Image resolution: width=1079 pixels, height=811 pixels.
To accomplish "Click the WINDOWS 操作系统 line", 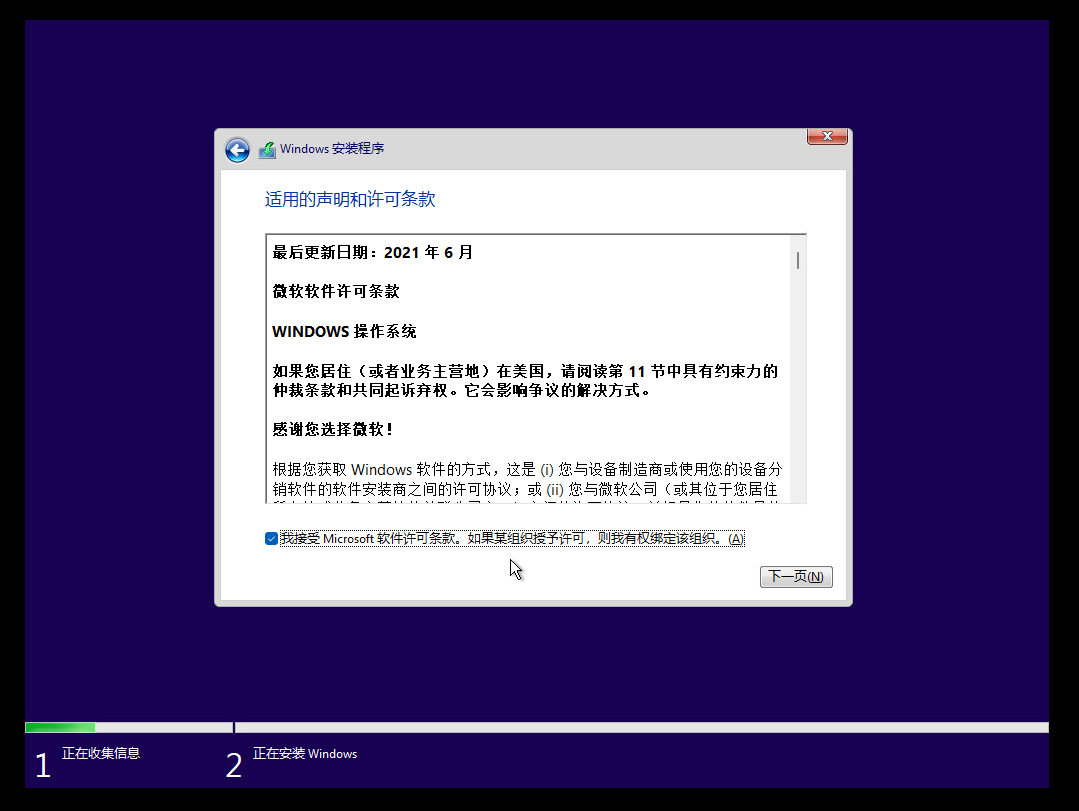I will [x=344, y=332].
